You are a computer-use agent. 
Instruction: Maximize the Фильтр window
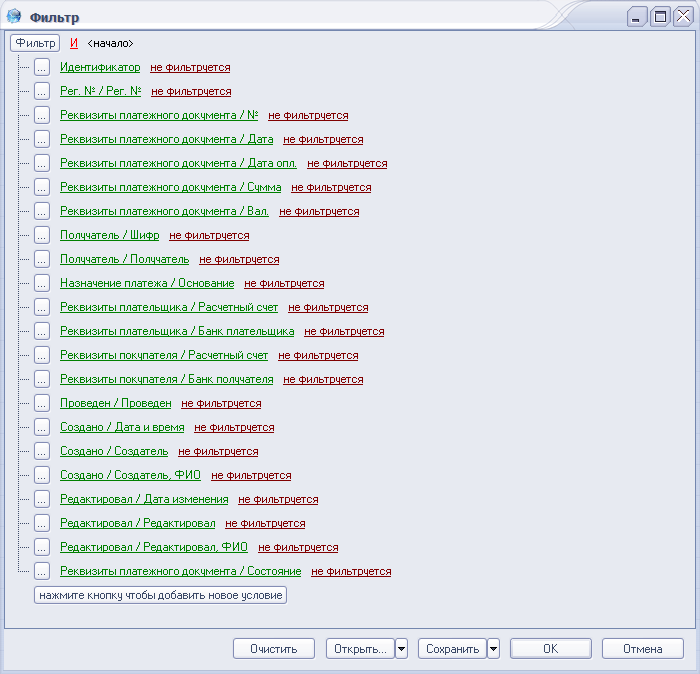click(660, 17)
